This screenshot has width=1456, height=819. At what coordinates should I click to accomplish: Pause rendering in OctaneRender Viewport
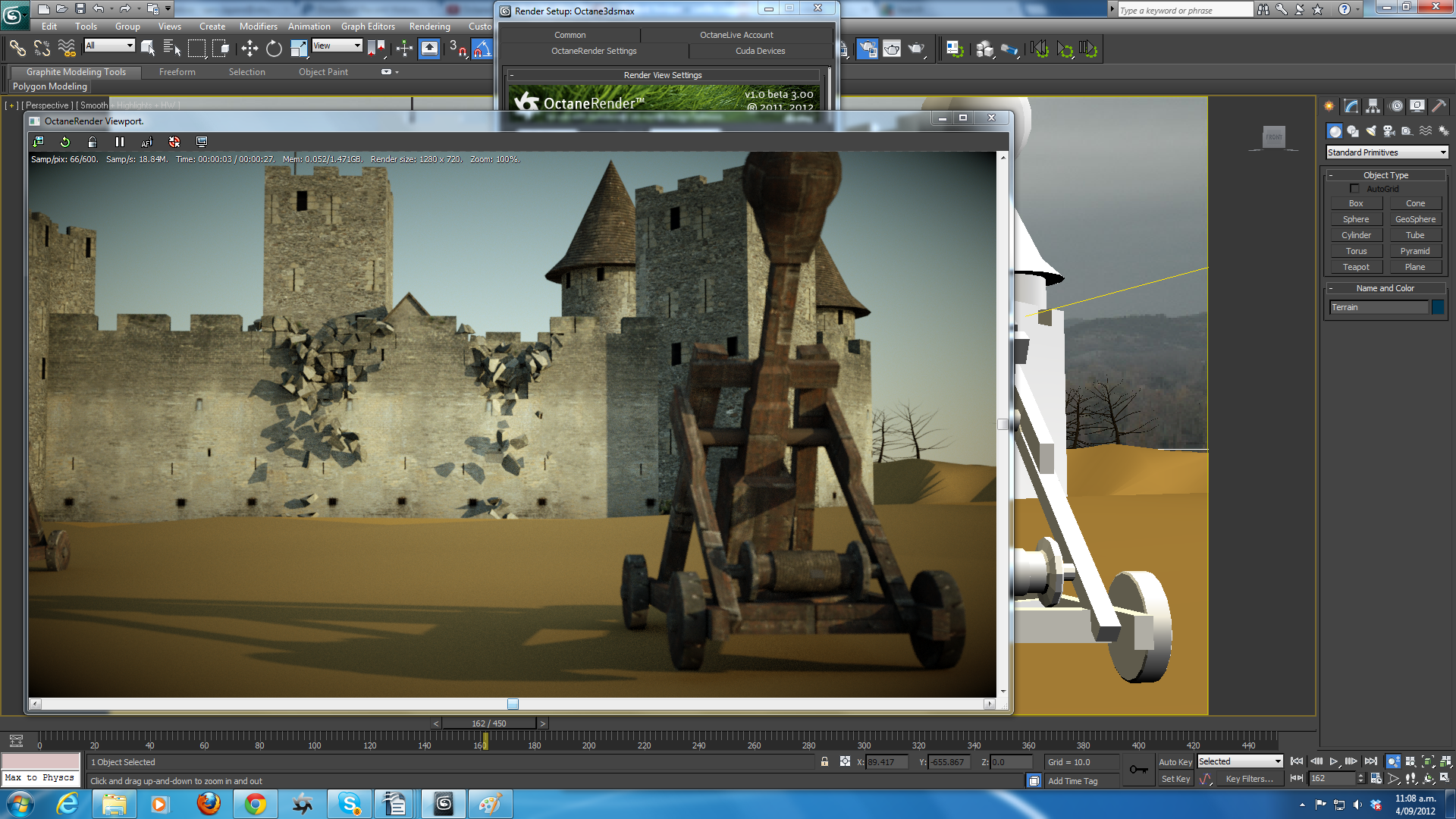pyautogui.click(x=119, y=142)
